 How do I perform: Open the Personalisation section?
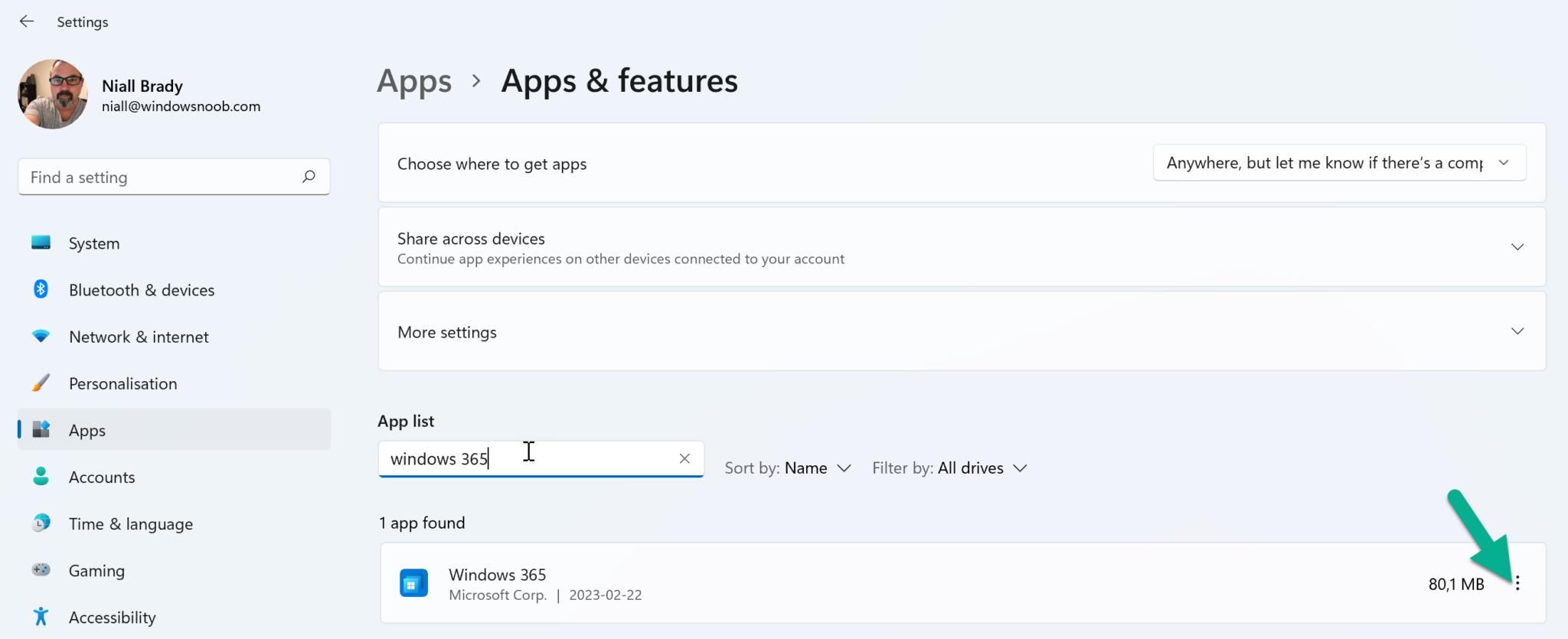174,383
